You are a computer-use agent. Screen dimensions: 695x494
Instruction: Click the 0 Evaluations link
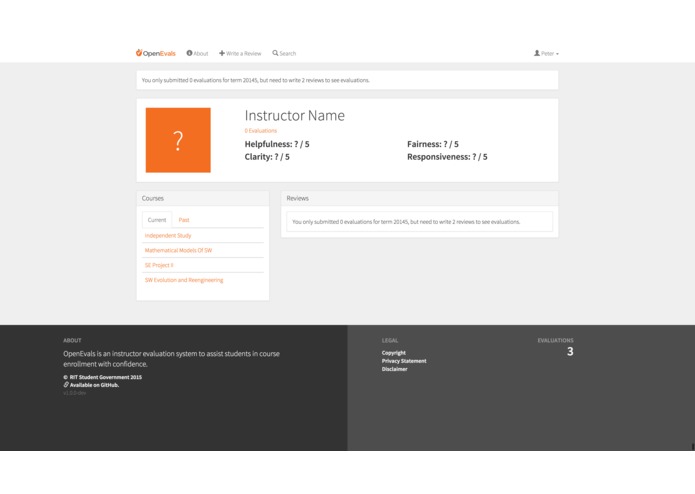pos(261,131)
